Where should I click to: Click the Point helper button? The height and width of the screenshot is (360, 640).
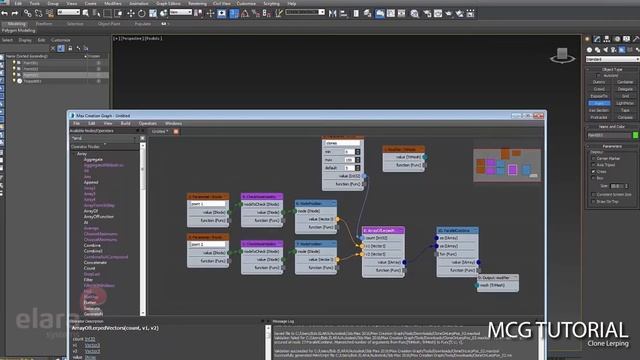pos(599,103)
